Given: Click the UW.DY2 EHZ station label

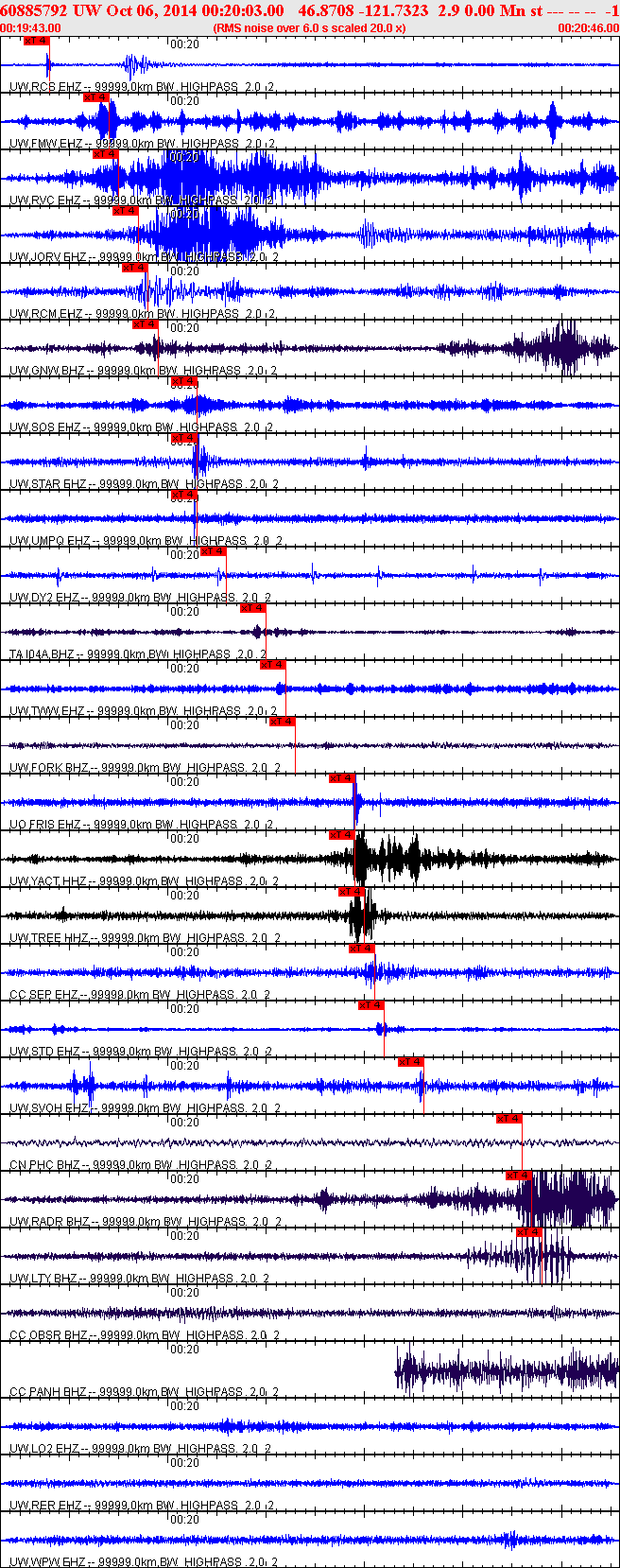Looking at the screenshot, I should (44, 598).
